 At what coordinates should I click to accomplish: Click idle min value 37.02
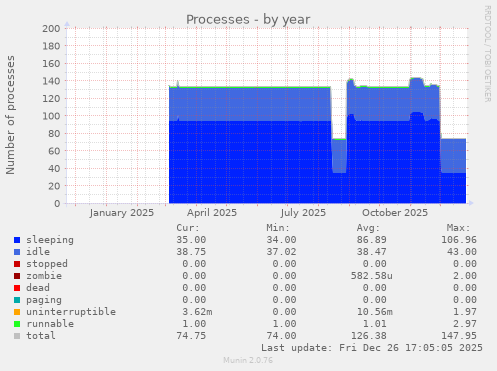coord(281,252)
